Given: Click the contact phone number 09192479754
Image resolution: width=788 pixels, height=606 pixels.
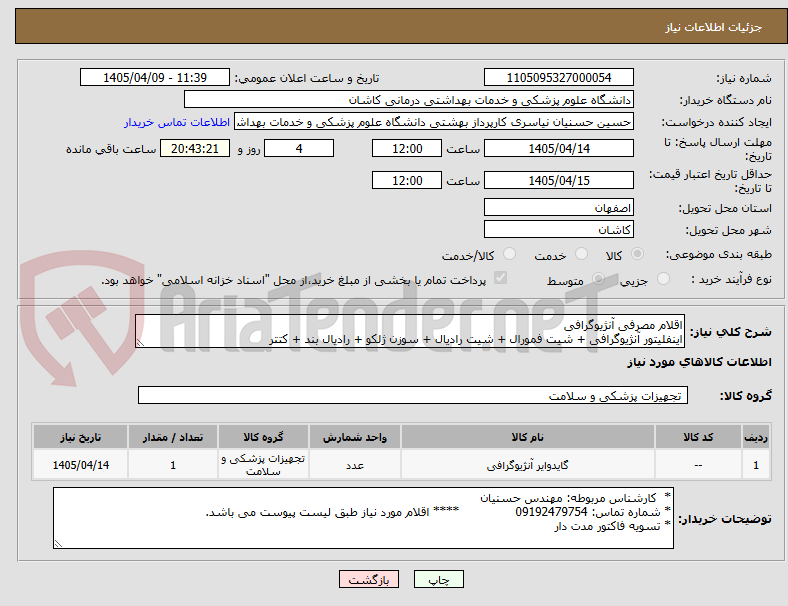Looking at the screenshot, I should coord(551,512).
